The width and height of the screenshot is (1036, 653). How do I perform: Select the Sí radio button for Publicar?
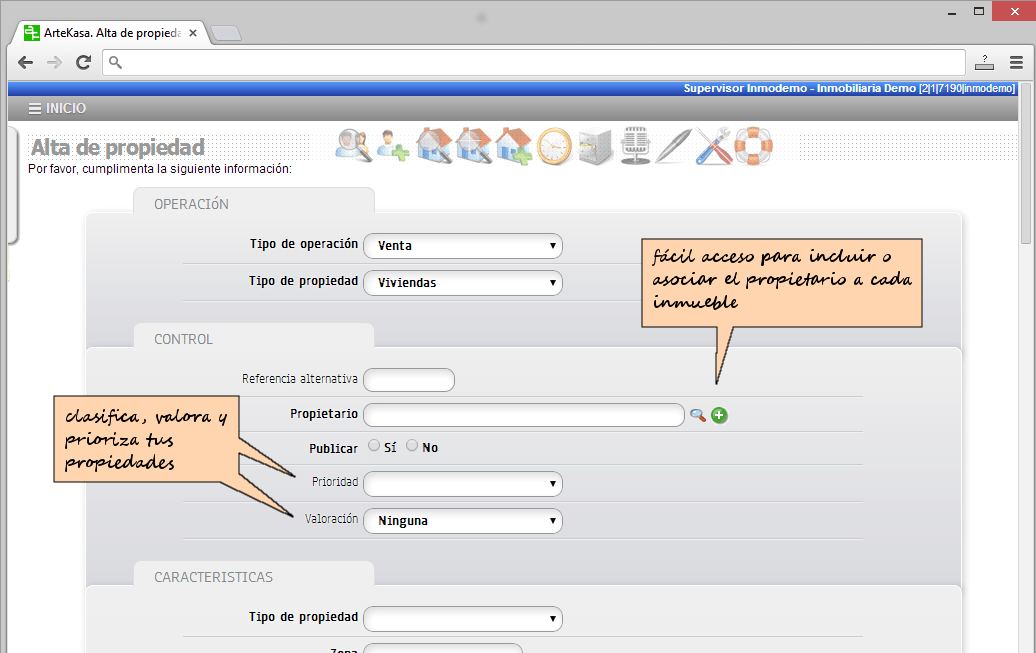click(374, 446)
